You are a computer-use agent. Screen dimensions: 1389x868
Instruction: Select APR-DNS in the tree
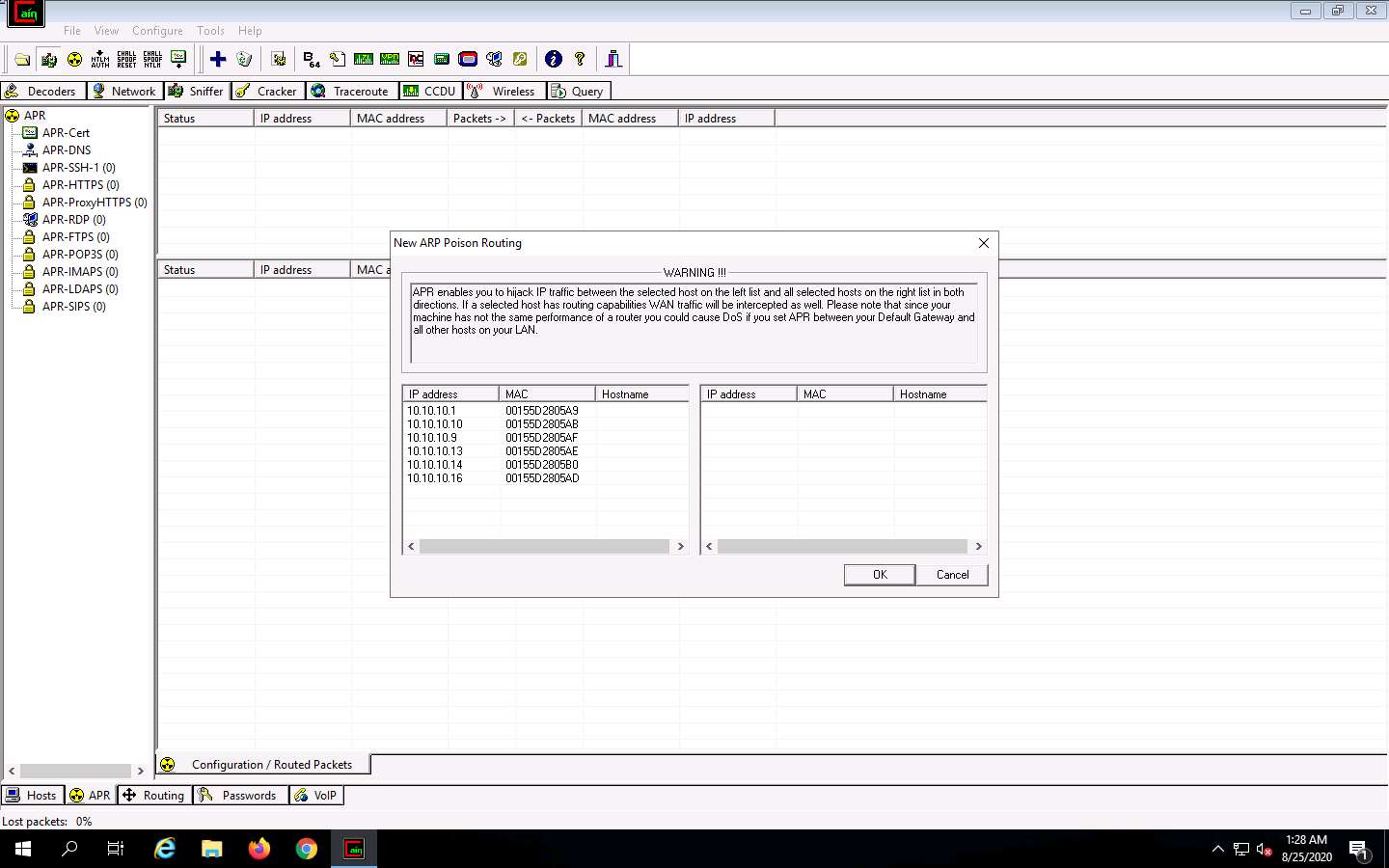pos(67,150)
